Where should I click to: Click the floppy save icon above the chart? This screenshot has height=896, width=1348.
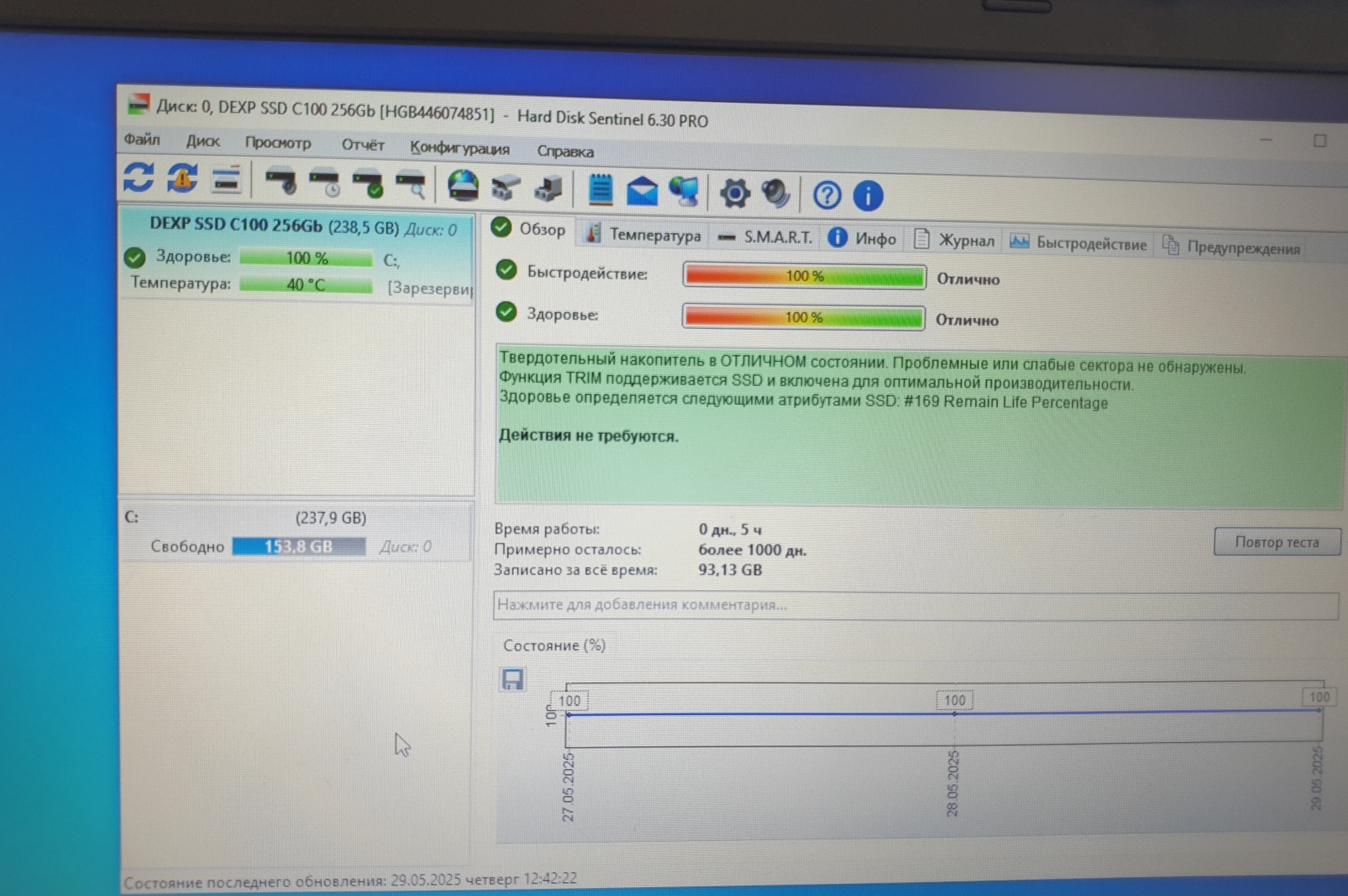pyautogui.click(x=513, y=679)
